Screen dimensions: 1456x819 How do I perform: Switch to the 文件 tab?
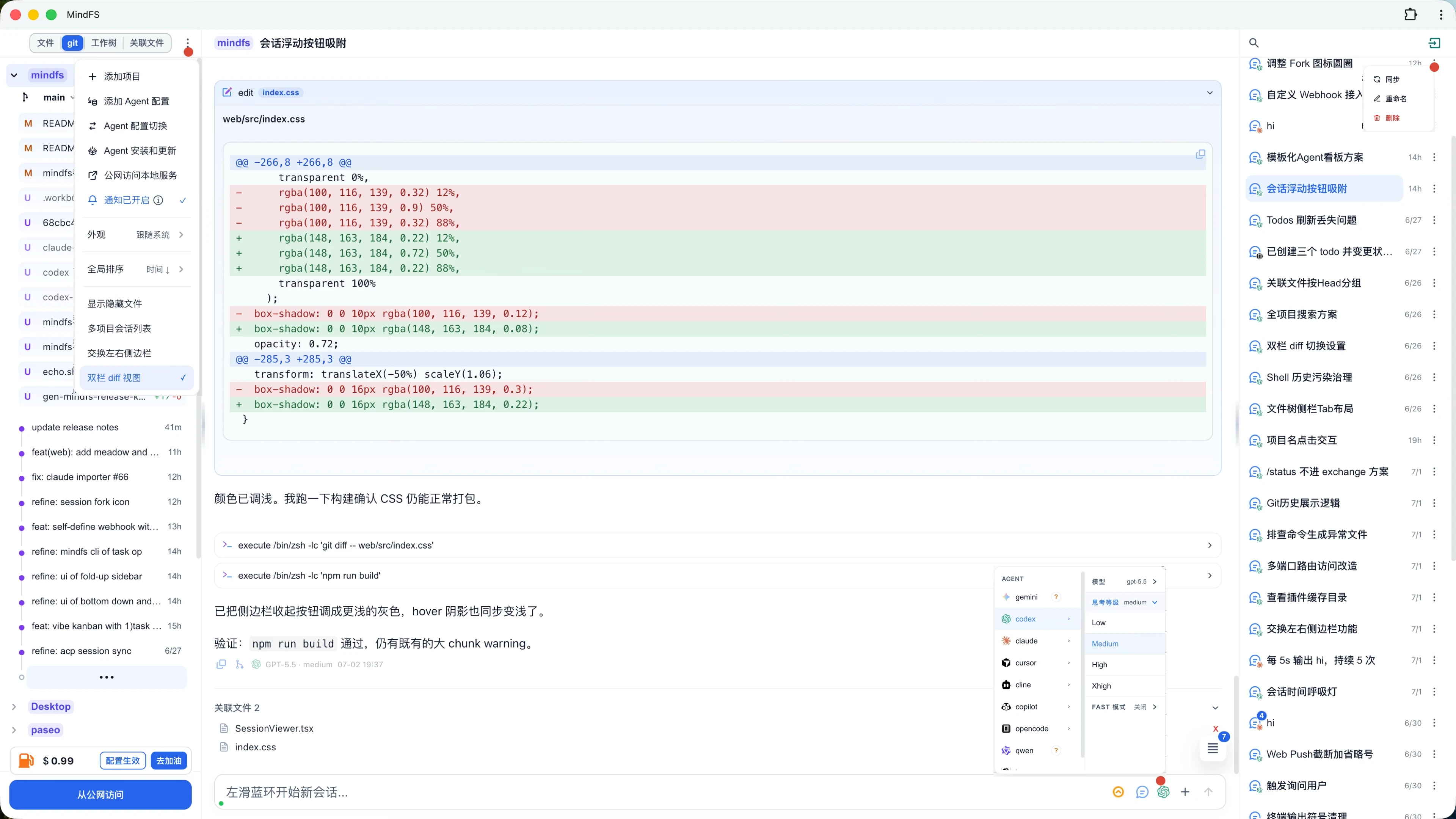click(x=45, y=43)
